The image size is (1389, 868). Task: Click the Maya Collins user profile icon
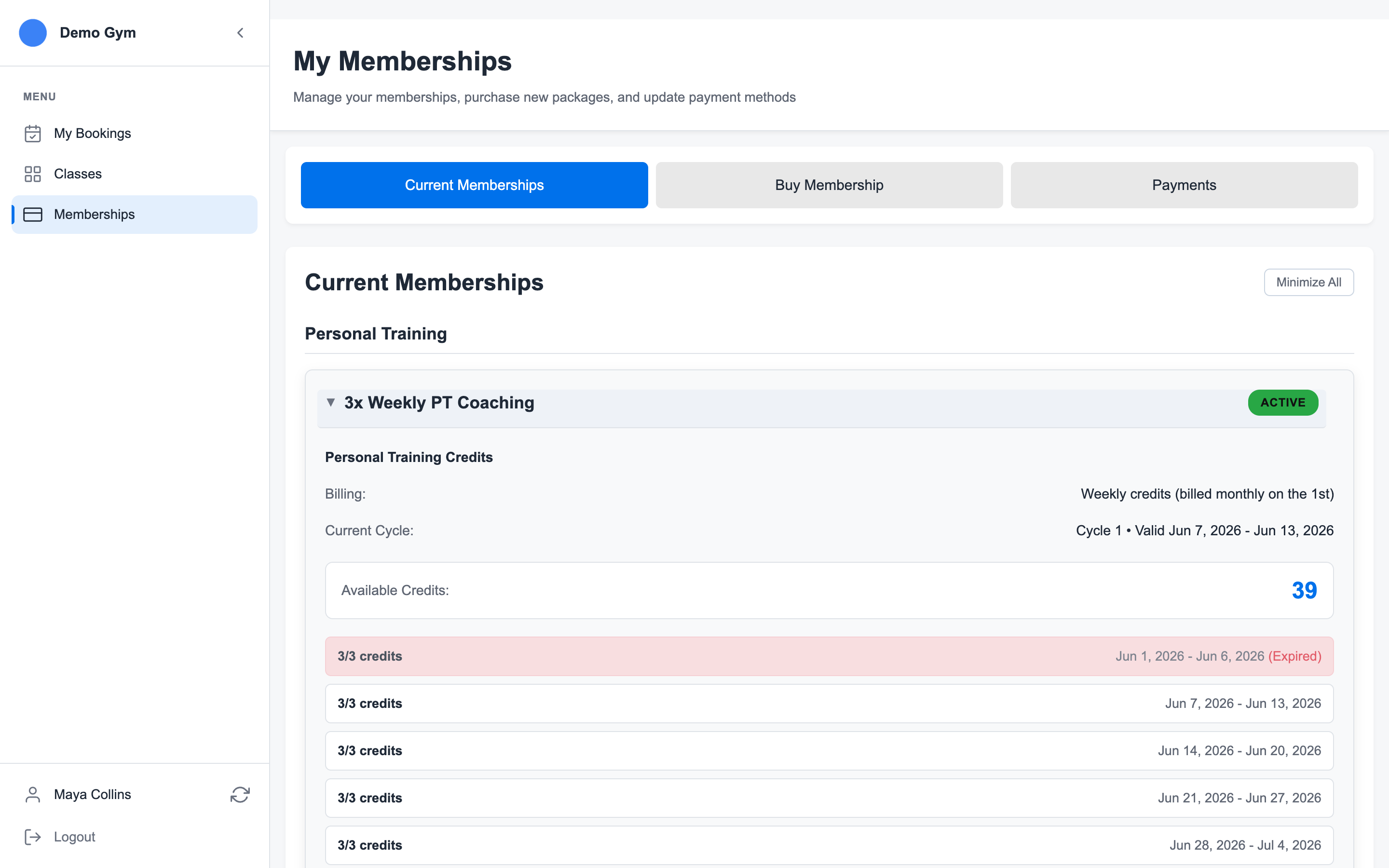(33, 795)
